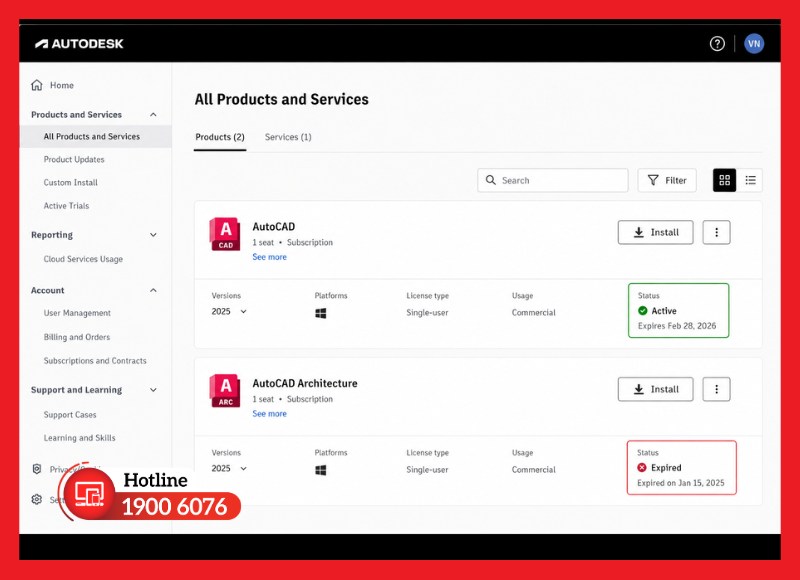Screen dimensions: 800x580
Task: Click the All Products and Services heading
Action: click(x=282, y=99)
